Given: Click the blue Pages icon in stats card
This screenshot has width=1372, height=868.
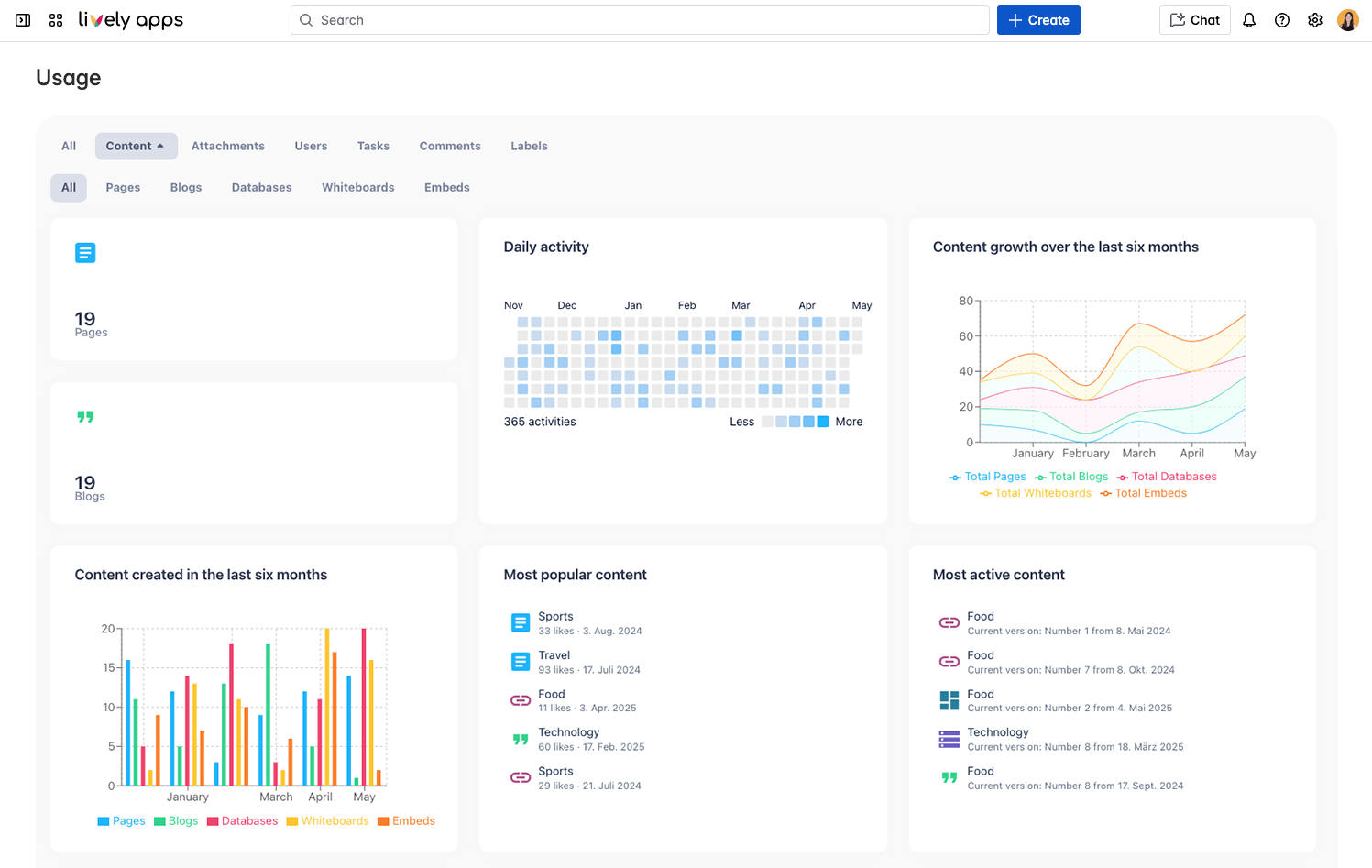Looking at the screenshot, I should tap(85, 253).
